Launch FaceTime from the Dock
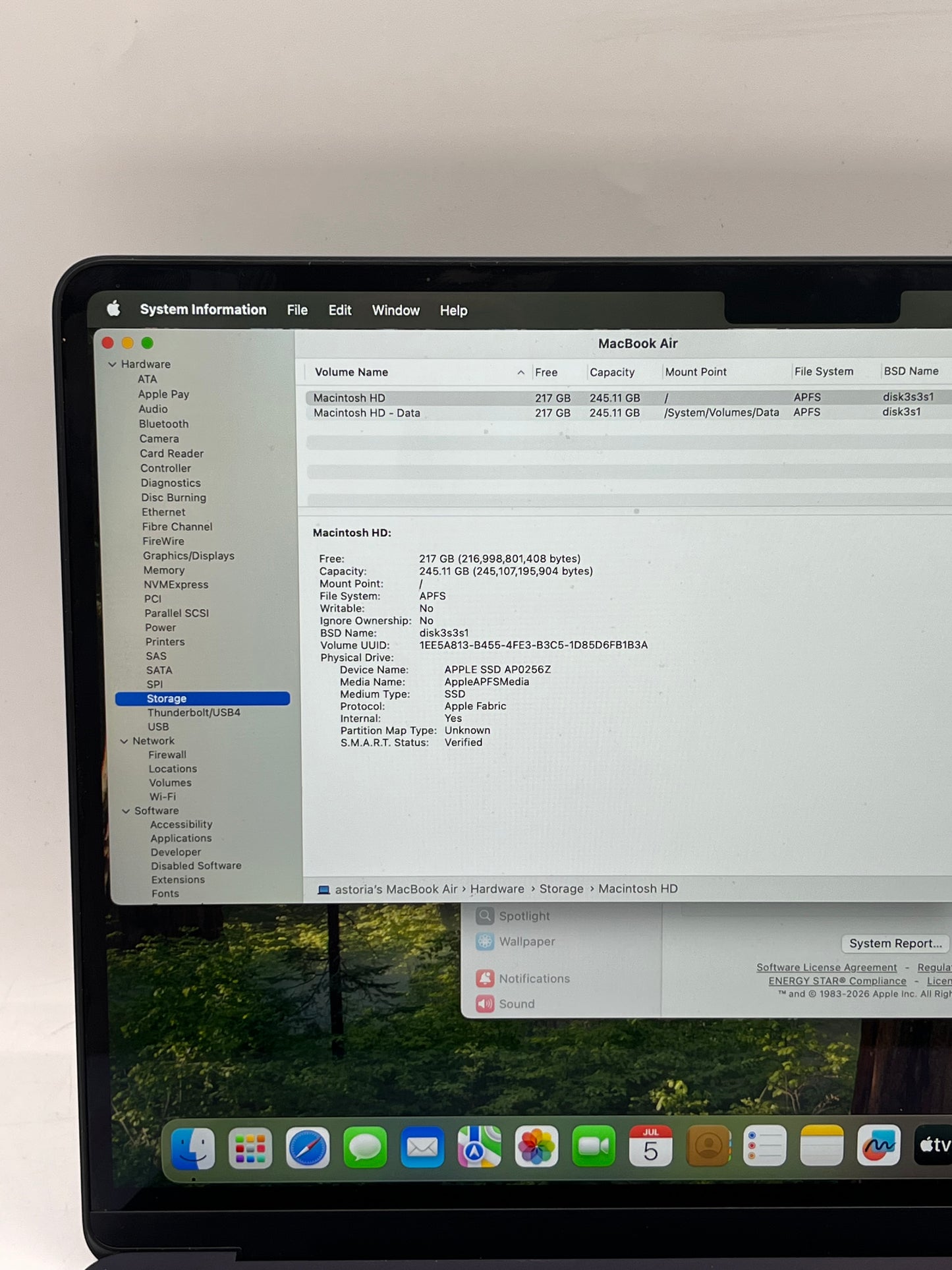The width and height of the screenshot is (952, 1270). 594,1146
